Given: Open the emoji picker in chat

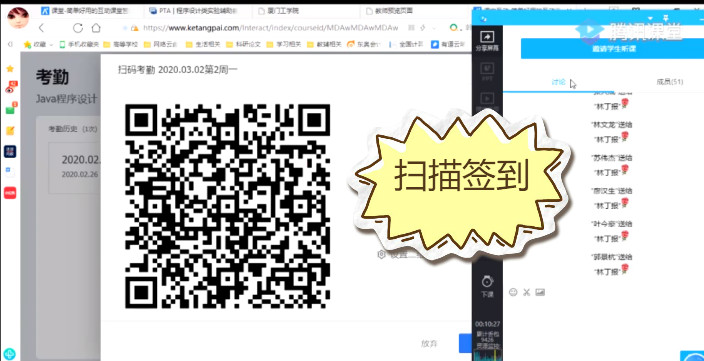Looking at the screenshot, I should click(x=513, y=292).
